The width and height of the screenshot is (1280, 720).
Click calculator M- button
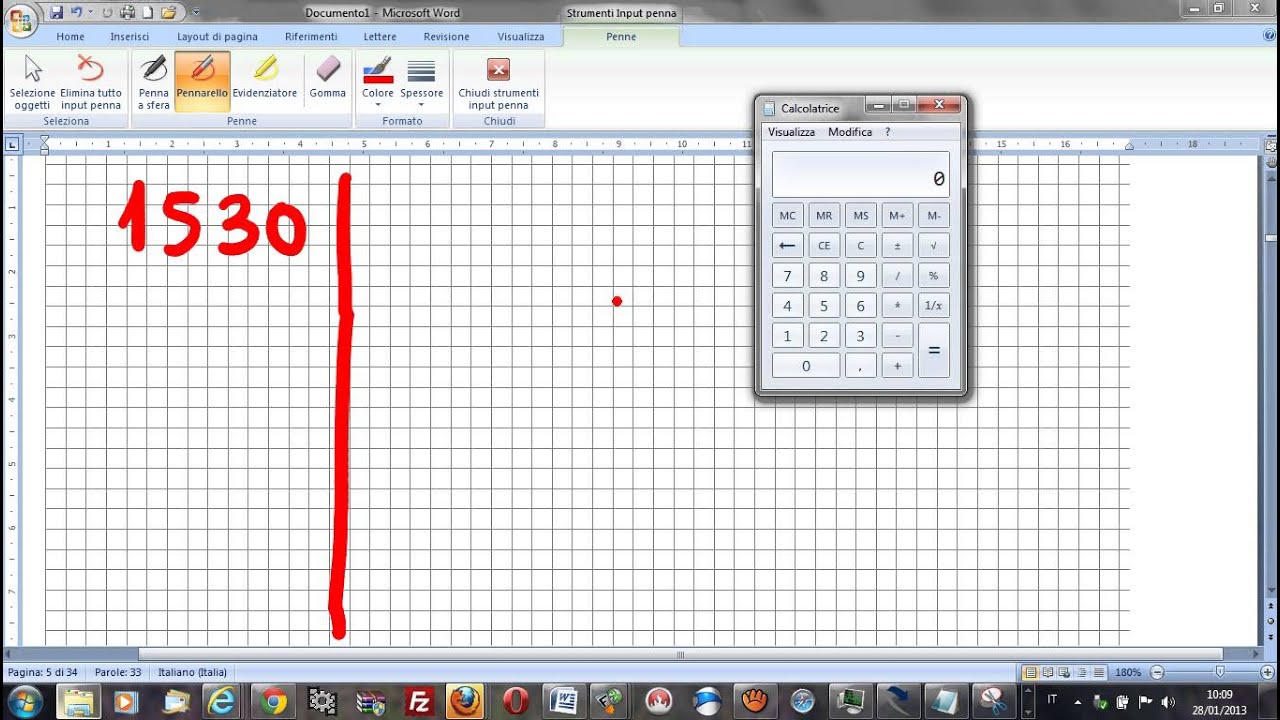[934, 216]
